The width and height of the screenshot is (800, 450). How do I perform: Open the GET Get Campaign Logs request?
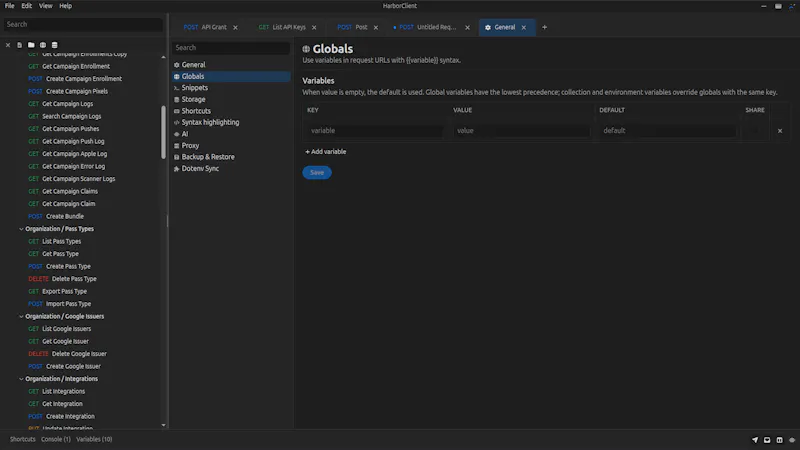click(x=60, y=104)
